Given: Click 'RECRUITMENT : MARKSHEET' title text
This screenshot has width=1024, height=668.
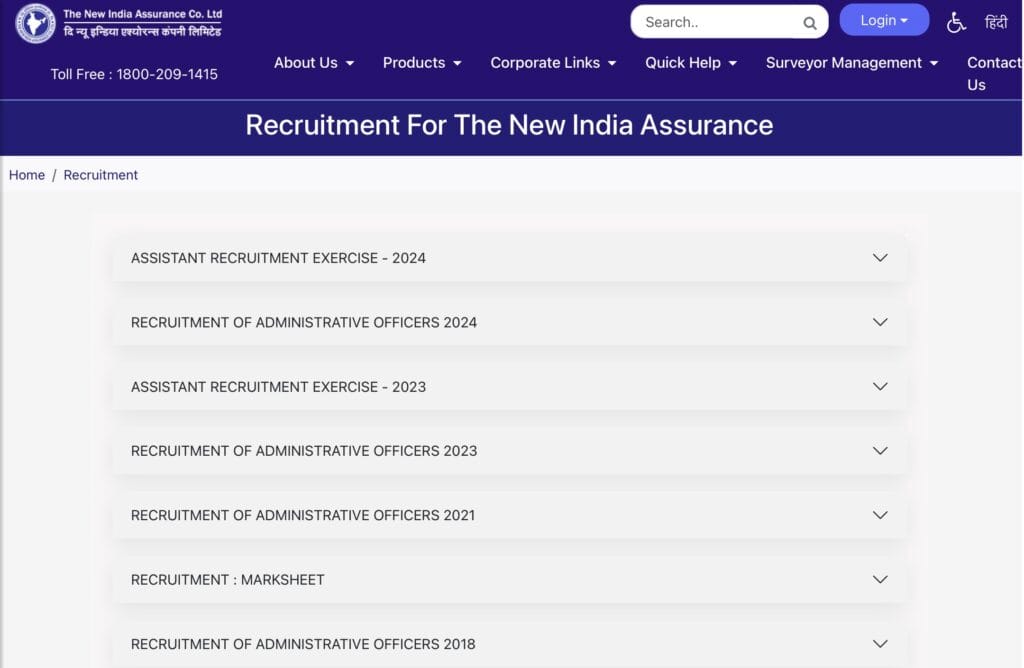Looking at the screenshot, I should (227, 580).
